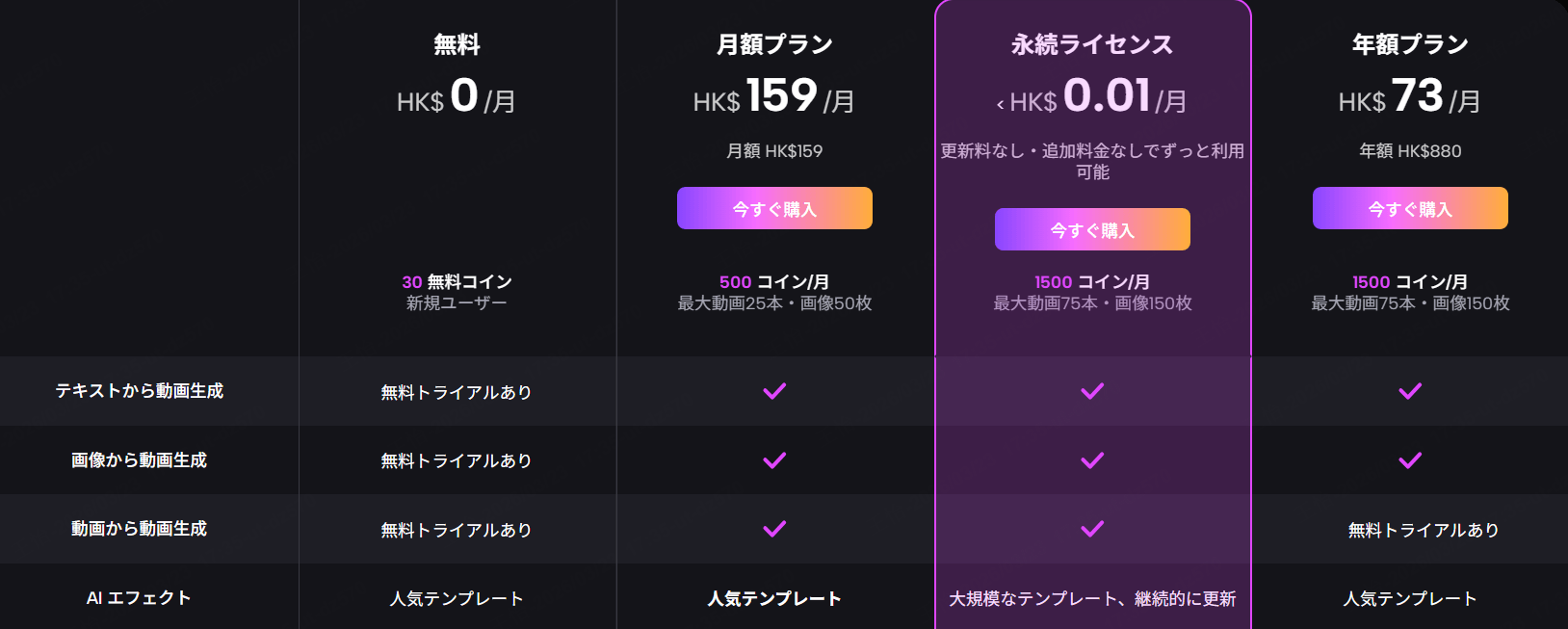The height and width of the screenshot is (629, 1568).
Task: Click 大規模なテンプレート、継続的に更新 text
Action: [x=1092, y=597]
